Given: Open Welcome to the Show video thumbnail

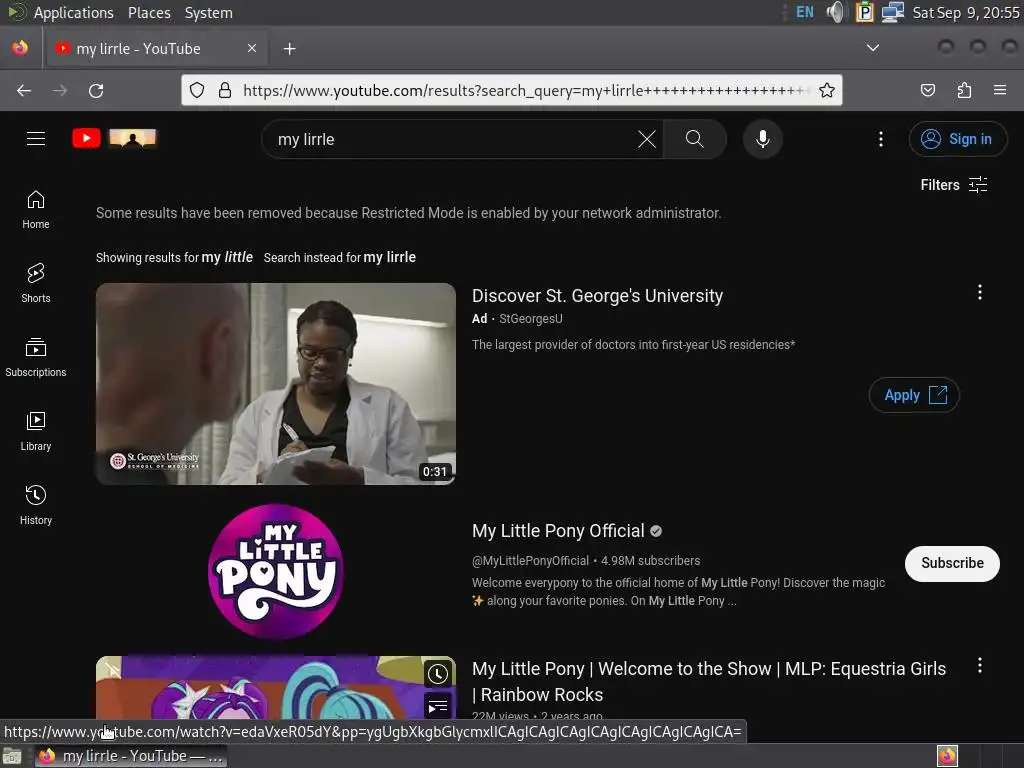Looking at the screenshot, I should click(x=276, y=687).
